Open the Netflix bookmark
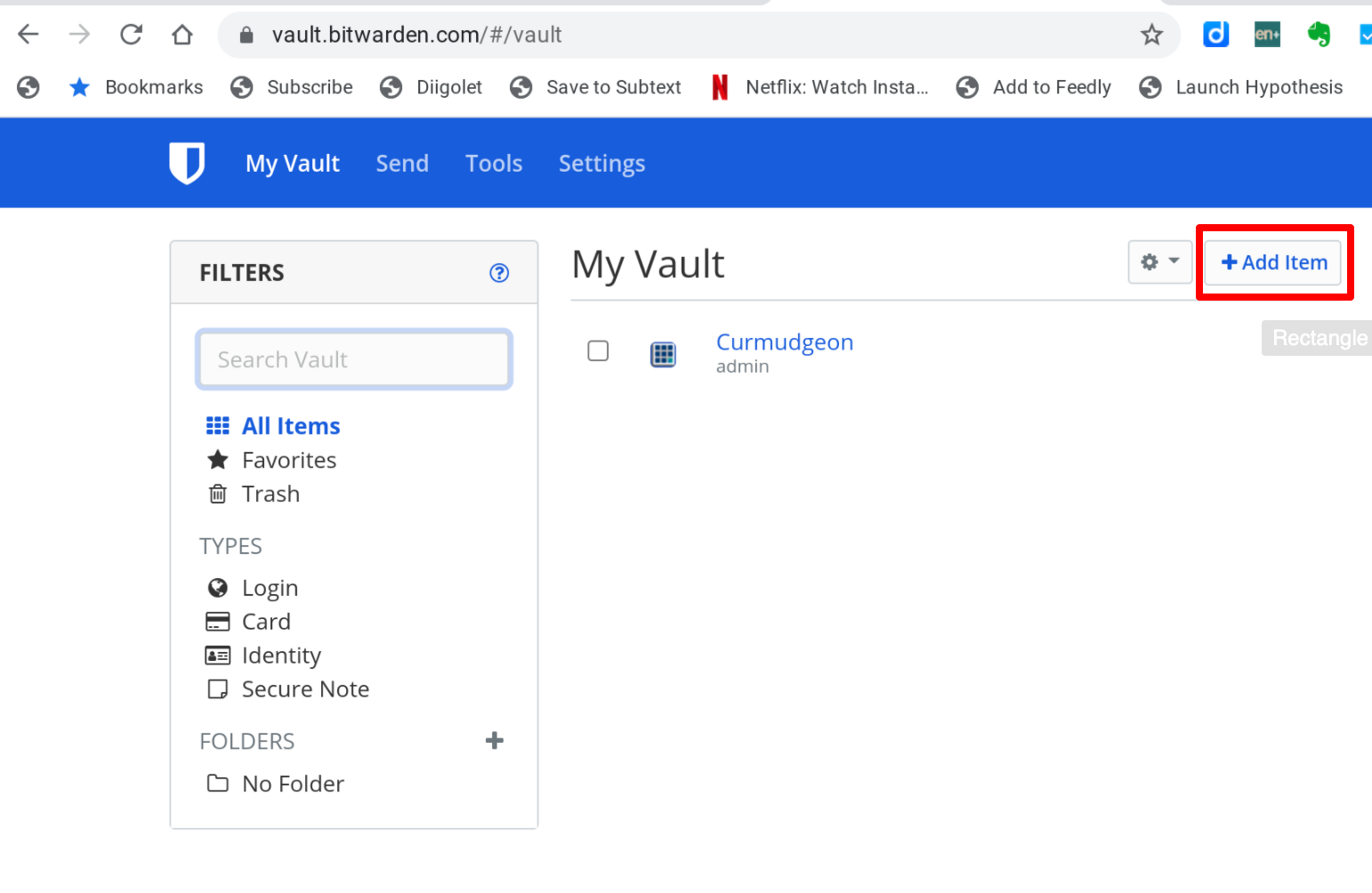Screen dimensions: 1372x893 pos(819,87)
